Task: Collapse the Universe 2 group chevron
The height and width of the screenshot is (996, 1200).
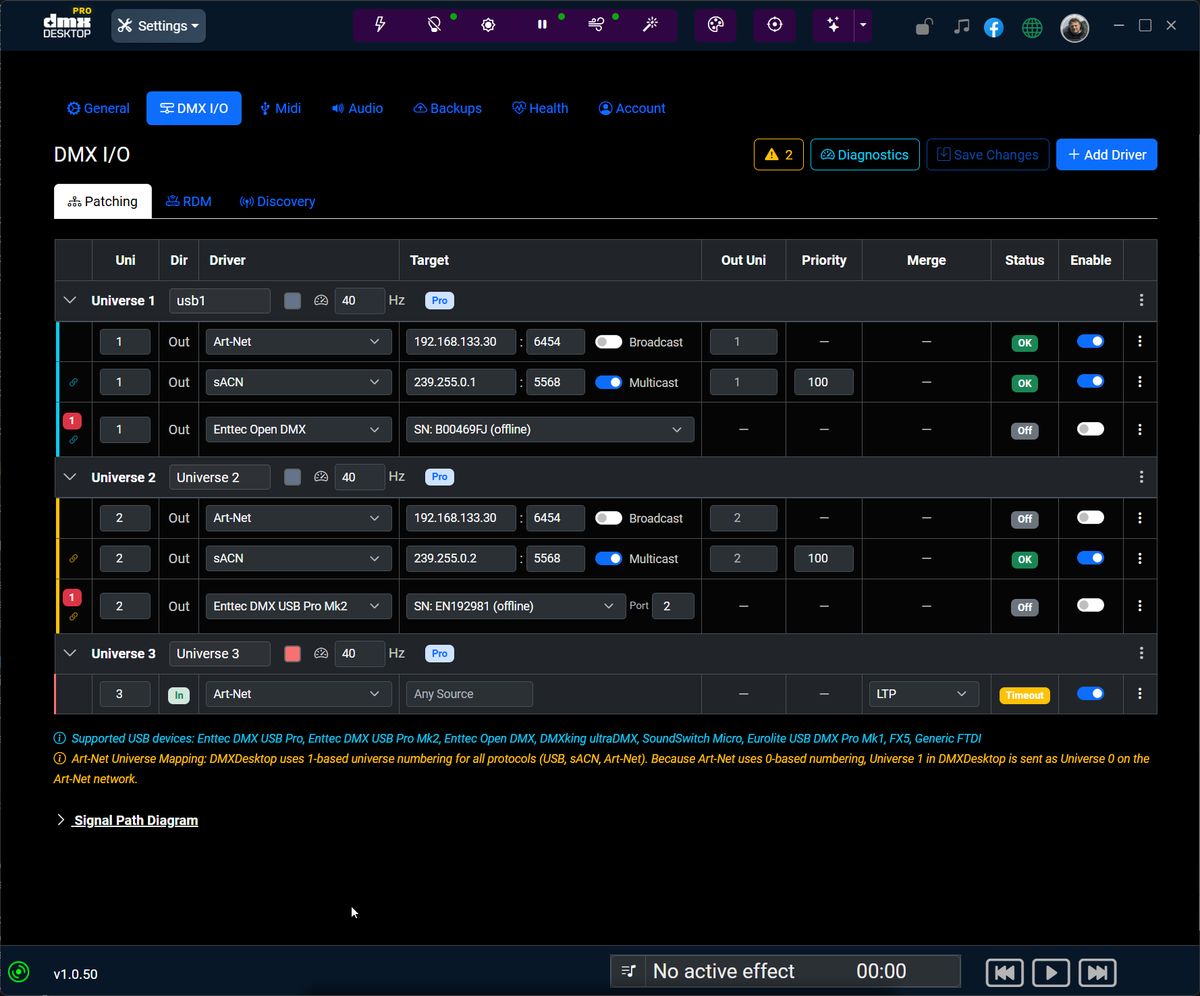Action: [x=70, y=477]
